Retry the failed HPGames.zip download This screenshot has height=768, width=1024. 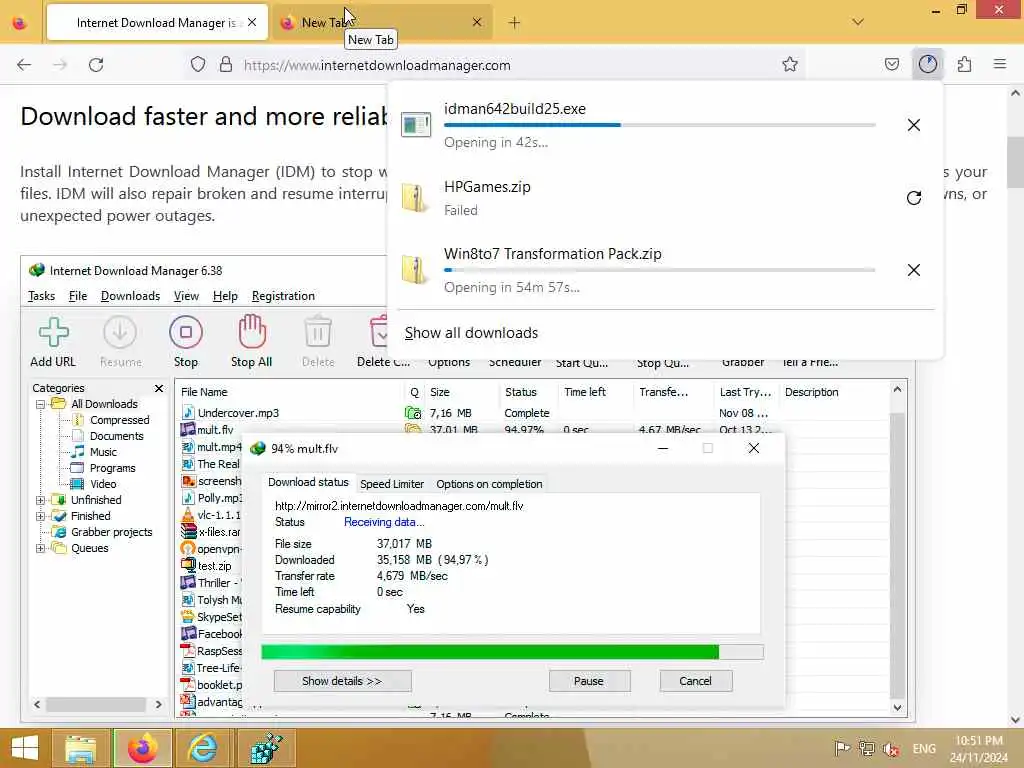pos(913,198)
